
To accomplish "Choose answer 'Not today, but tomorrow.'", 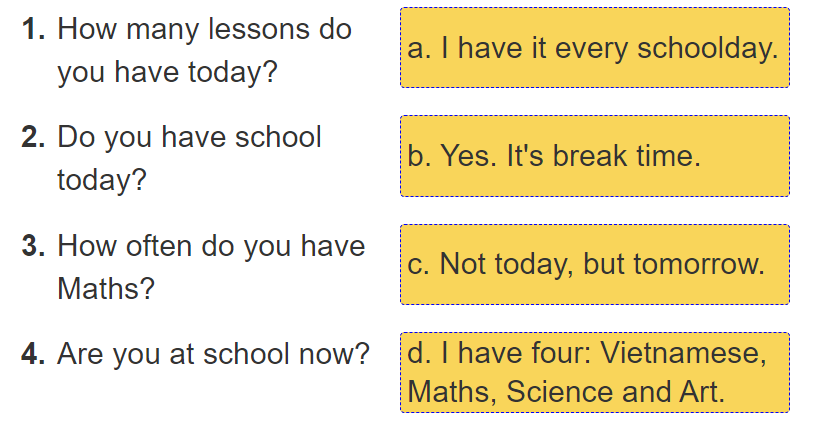I will [x=594, y=264].
